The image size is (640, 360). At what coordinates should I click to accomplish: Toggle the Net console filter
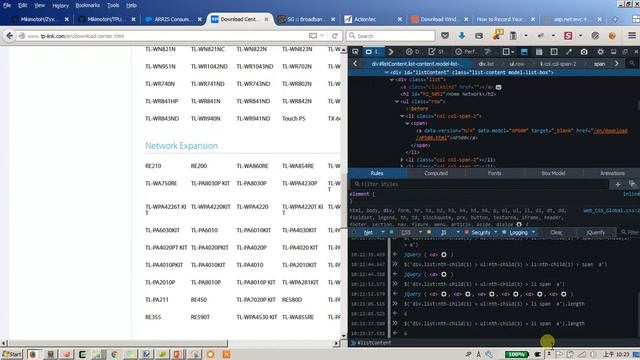point(368,232)
